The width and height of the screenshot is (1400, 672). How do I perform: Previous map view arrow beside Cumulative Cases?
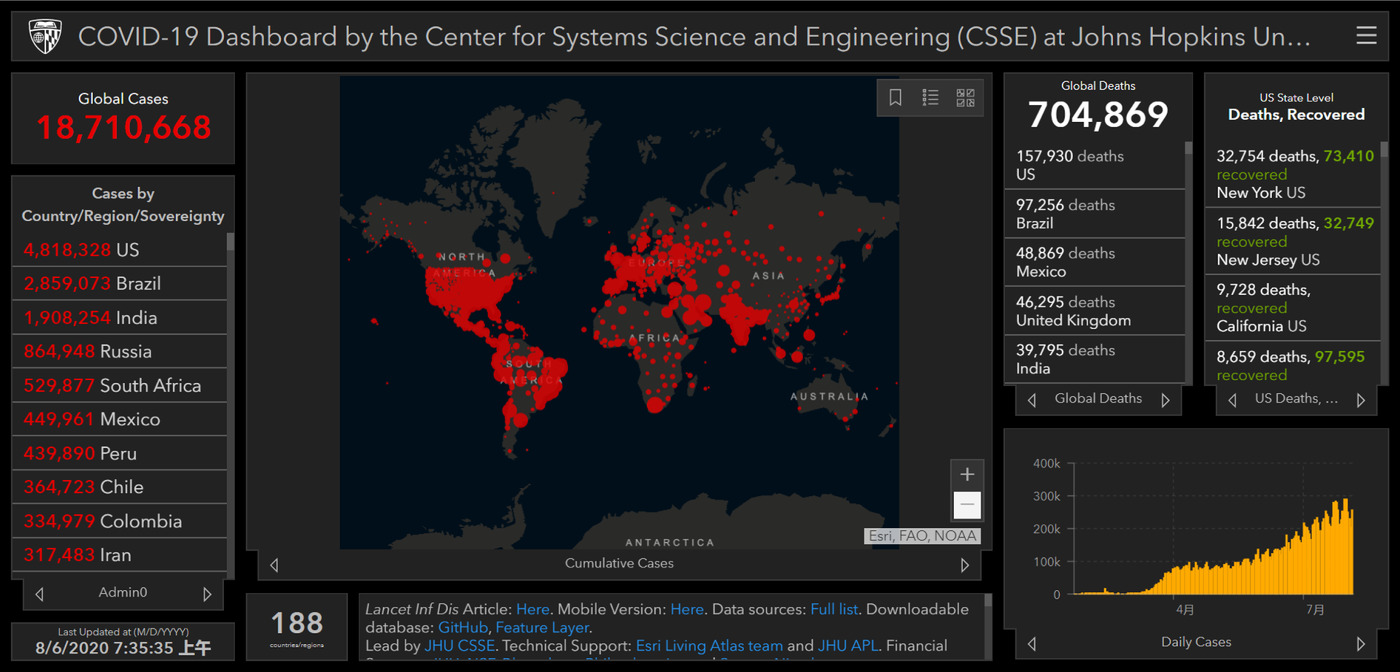[274, 565]
